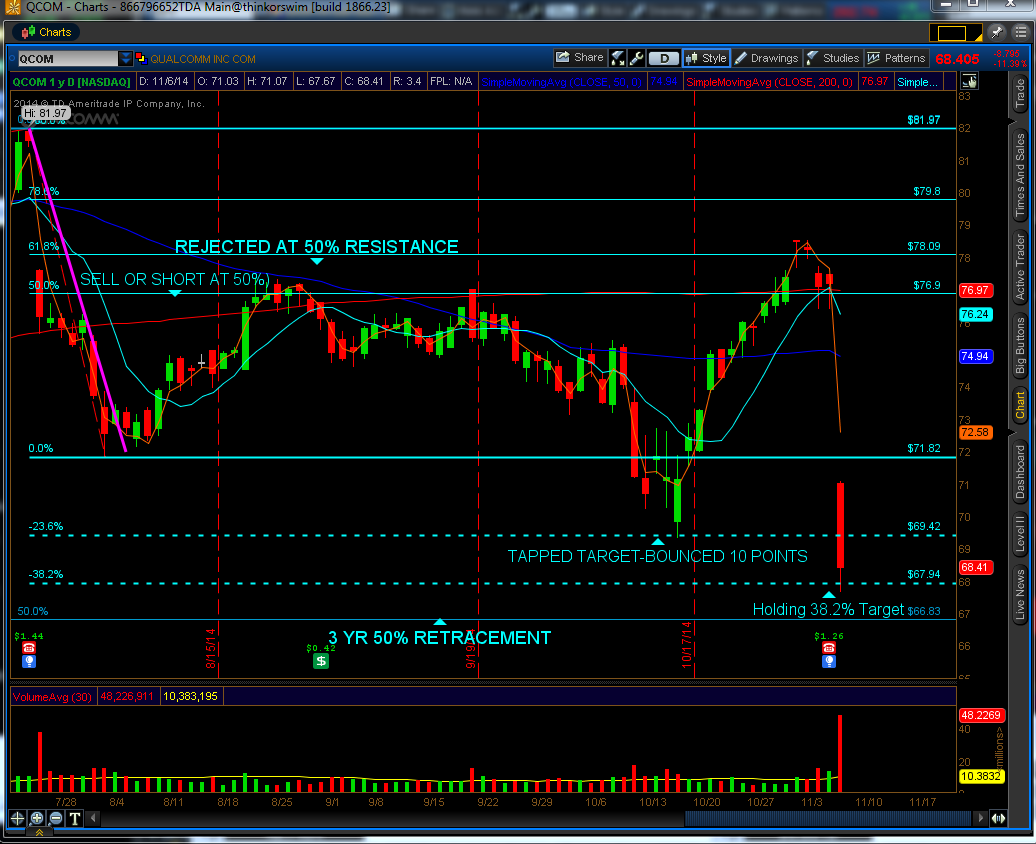Select the magenta trendline drawing
The height and width of the screenshot is (844, 1036).
[77, 291]
